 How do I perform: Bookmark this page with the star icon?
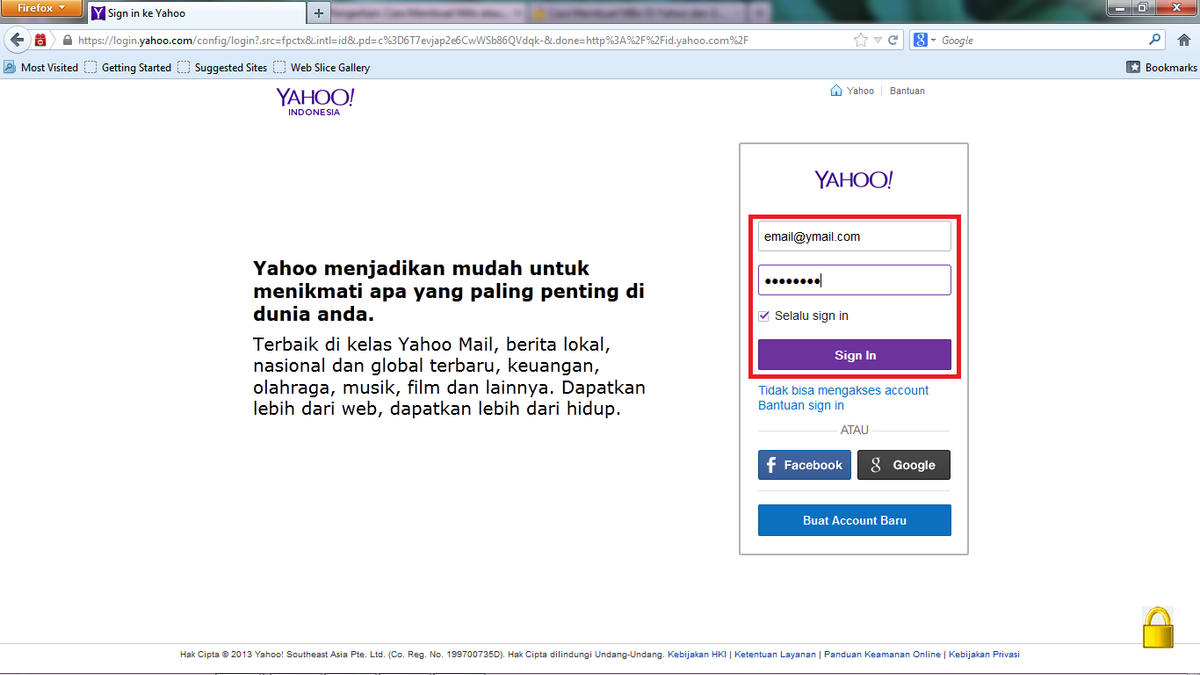[x=861, y=41]
